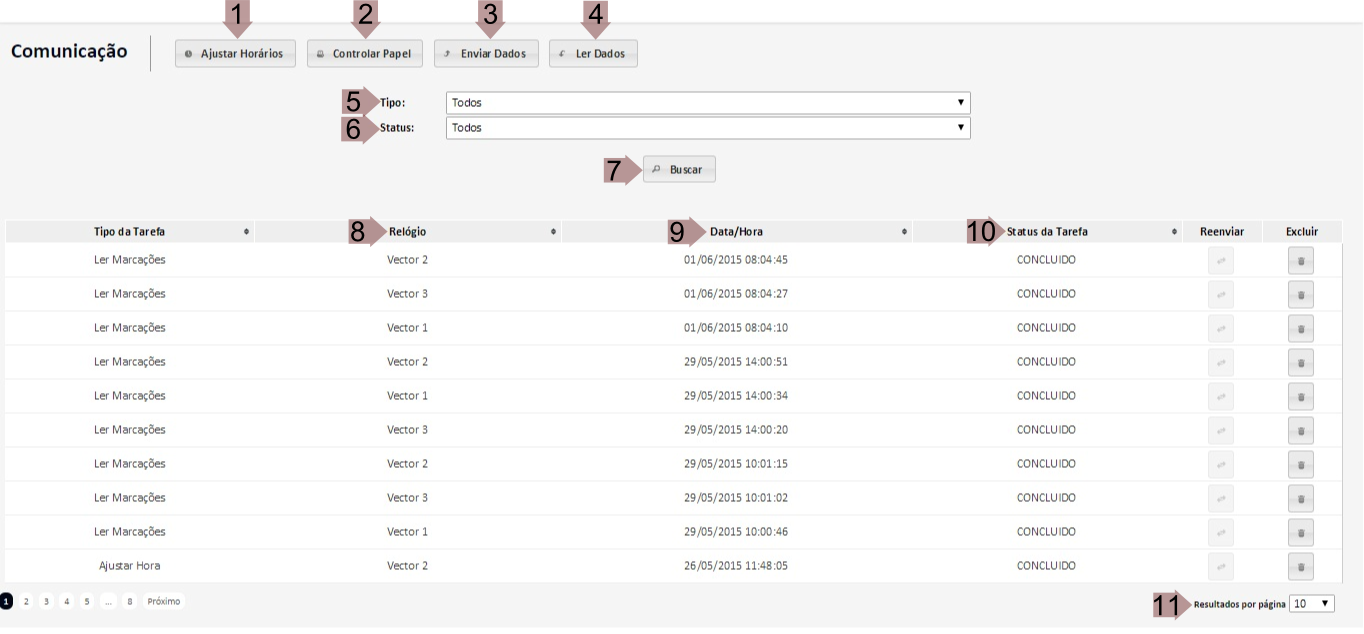Sort by the Relógio column
This screenshot has height=634, width=1364.
click(x=407, y=232)
